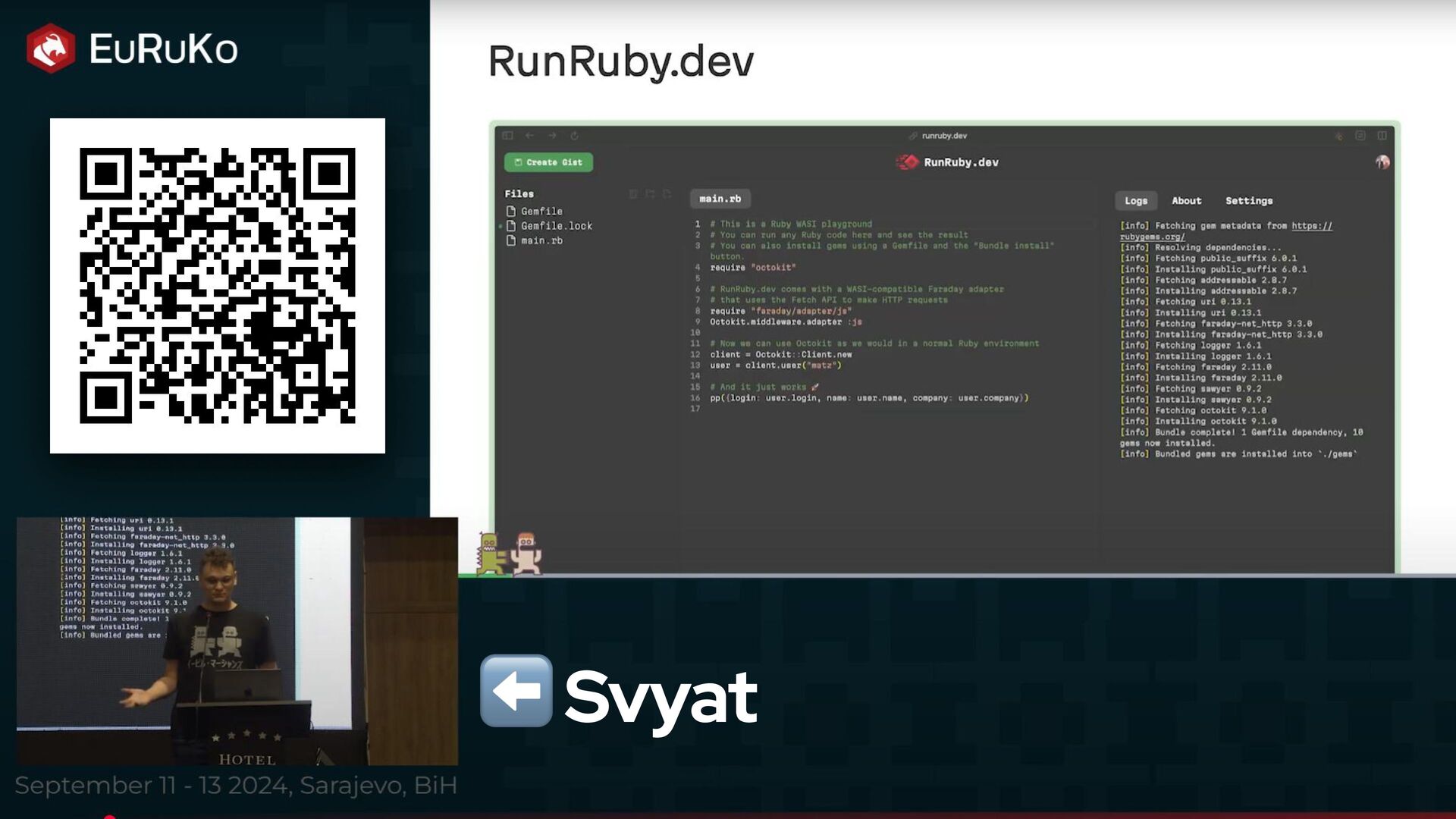Switch to the main.rb editor tab

[720, 199]
